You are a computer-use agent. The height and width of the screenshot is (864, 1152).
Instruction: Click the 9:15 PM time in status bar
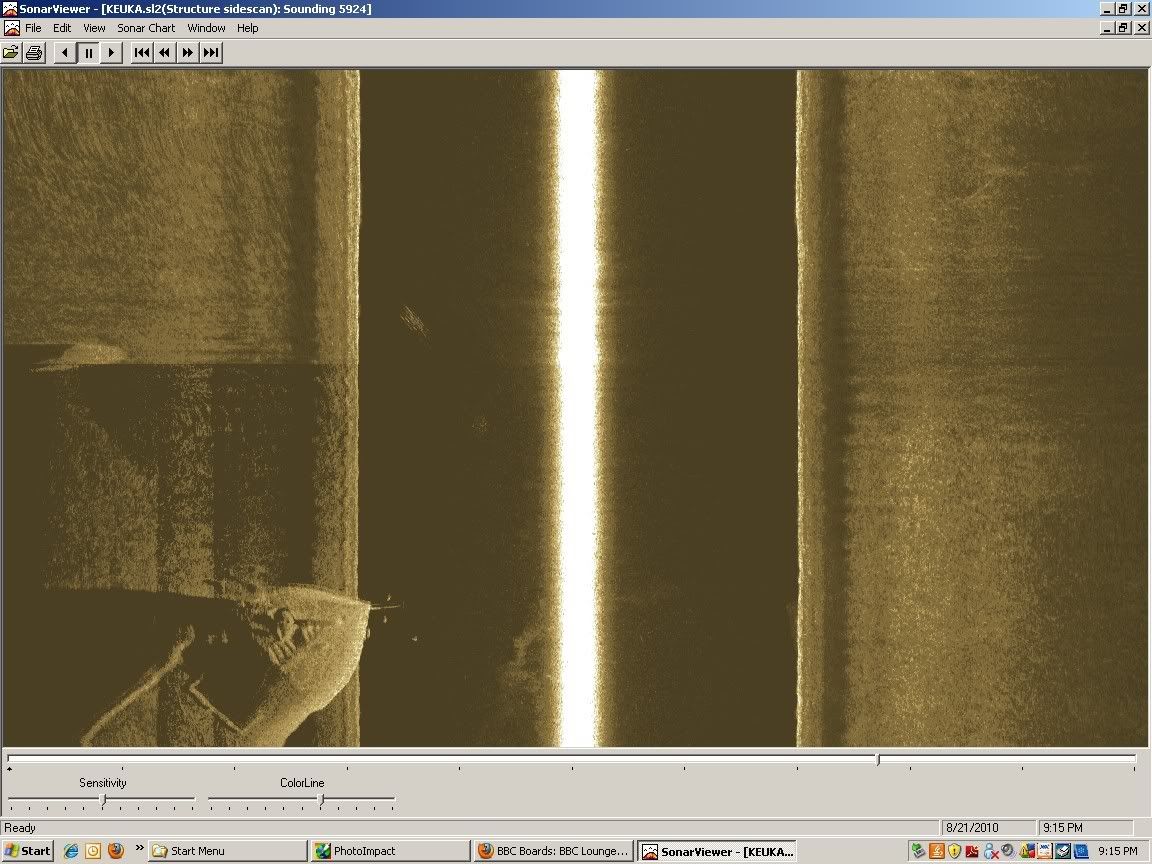[1062, 827]
